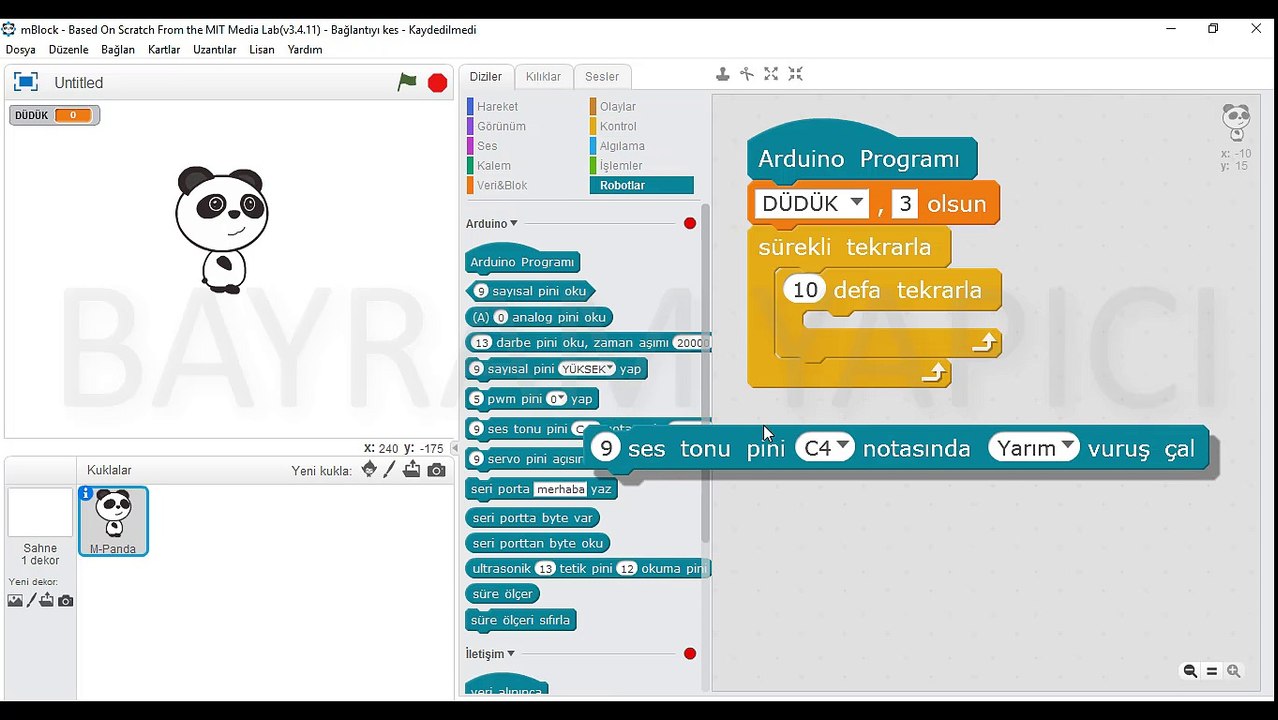
Task: Switch to the Diziler tab
Action: point(486,77)
